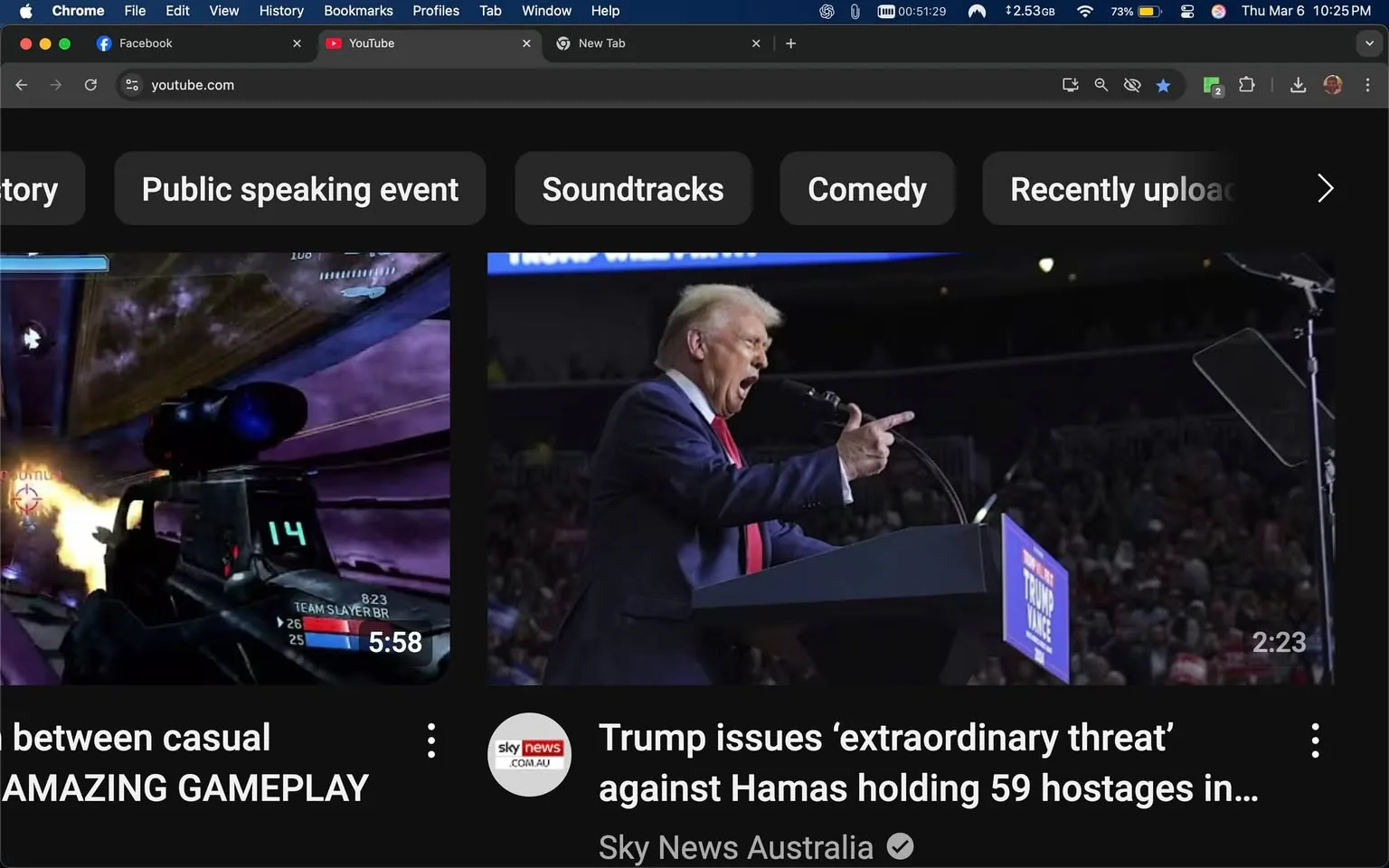Open the three-dot Chrome menu
This screenshot has height=868, width=1389.
(1368, 84)
